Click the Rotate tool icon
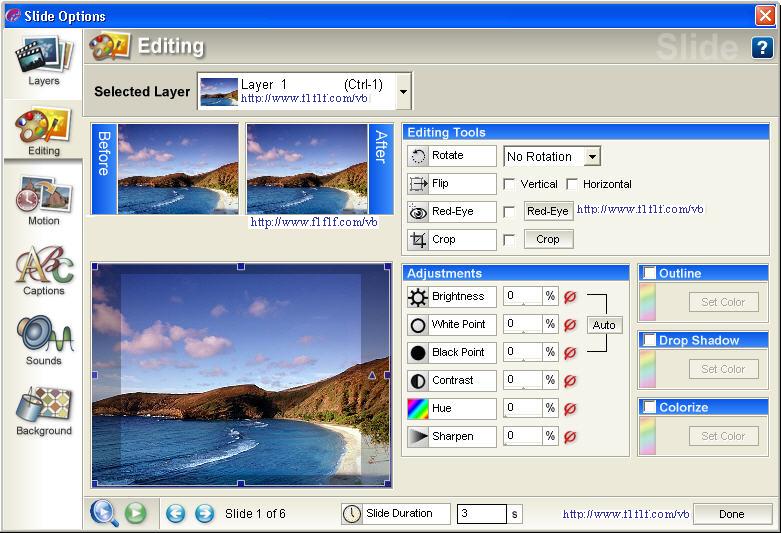The image size is (781, 533). [418, 156]
